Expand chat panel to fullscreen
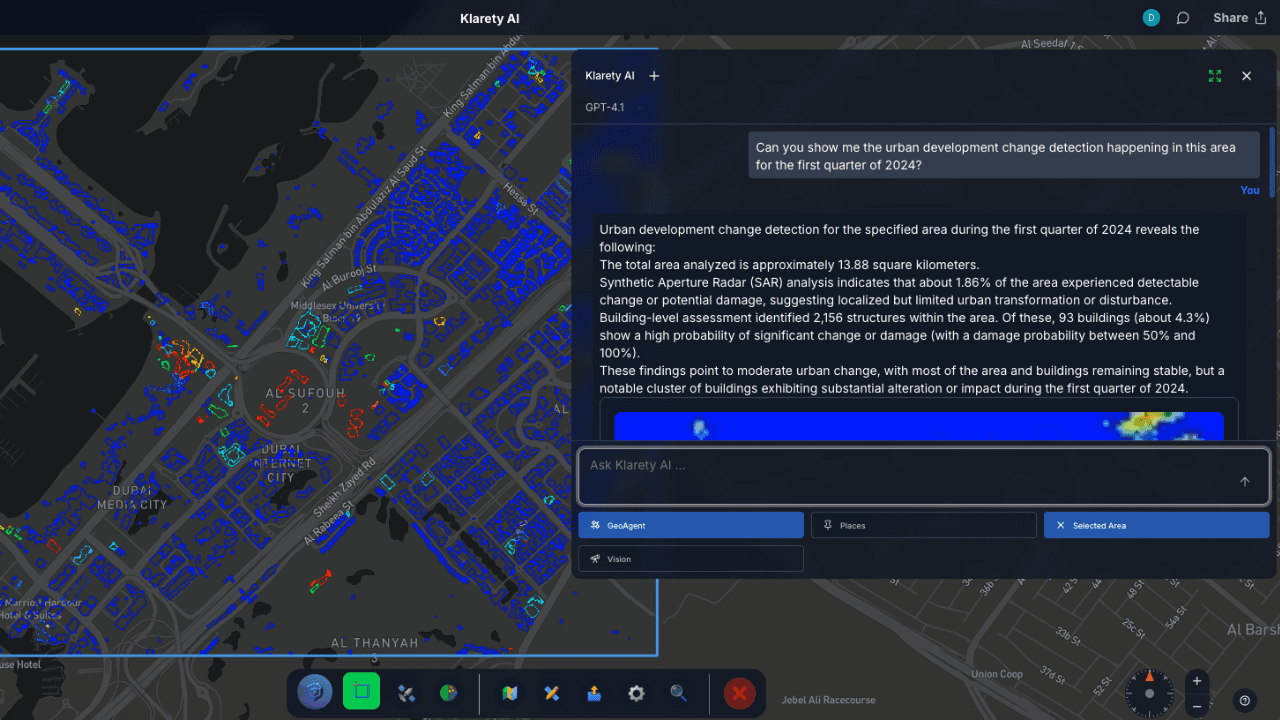The image size is (1280, 720). 1215,76
